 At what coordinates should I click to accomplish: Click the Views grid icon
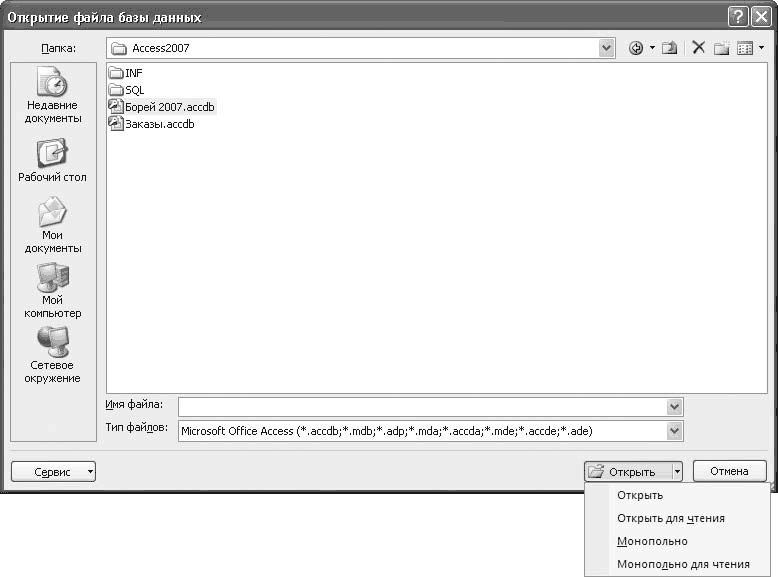tap(744, 48)
